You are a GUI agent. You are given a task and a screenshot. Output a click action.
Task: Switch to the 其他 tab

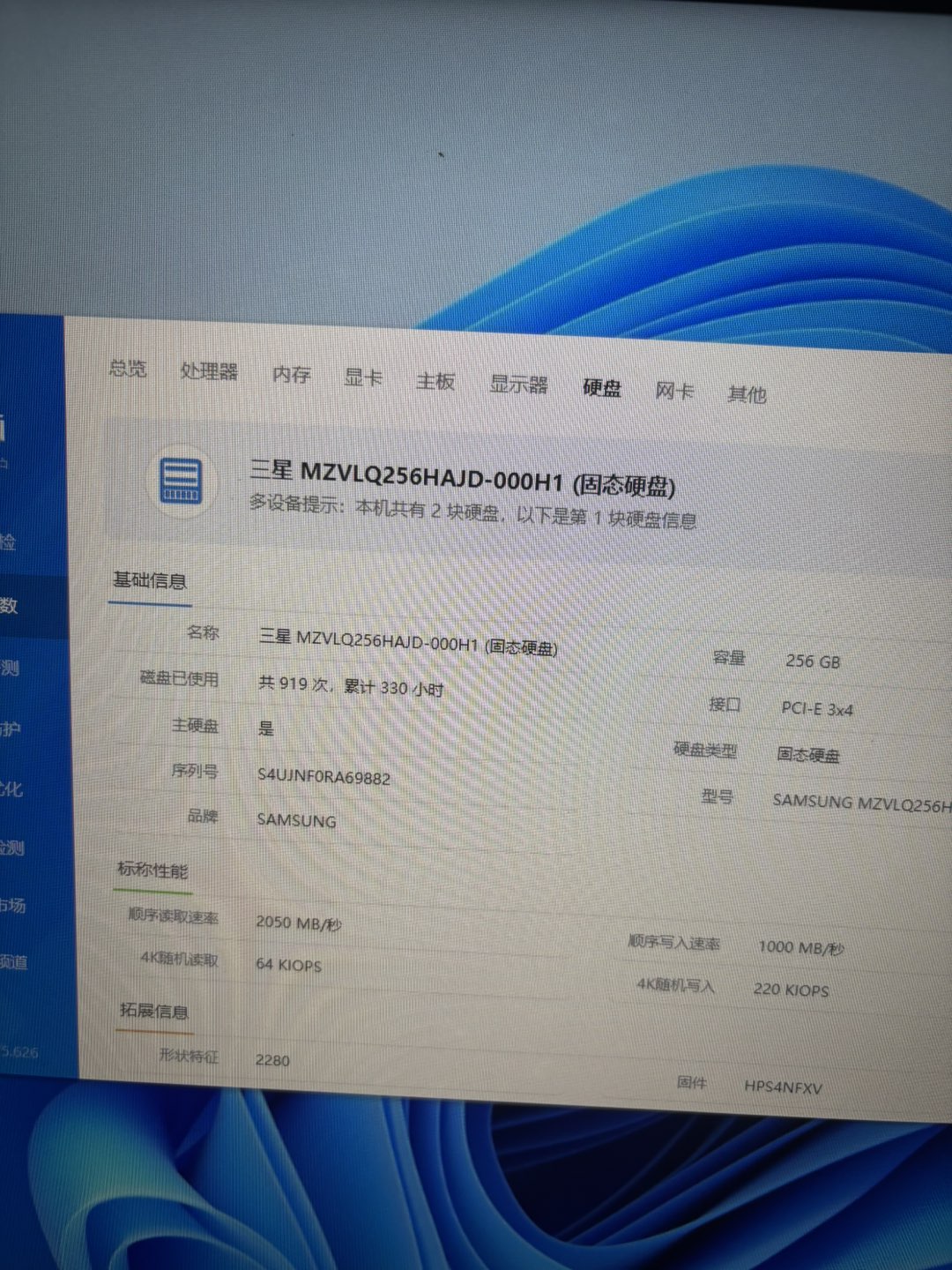tap(747, 394)
